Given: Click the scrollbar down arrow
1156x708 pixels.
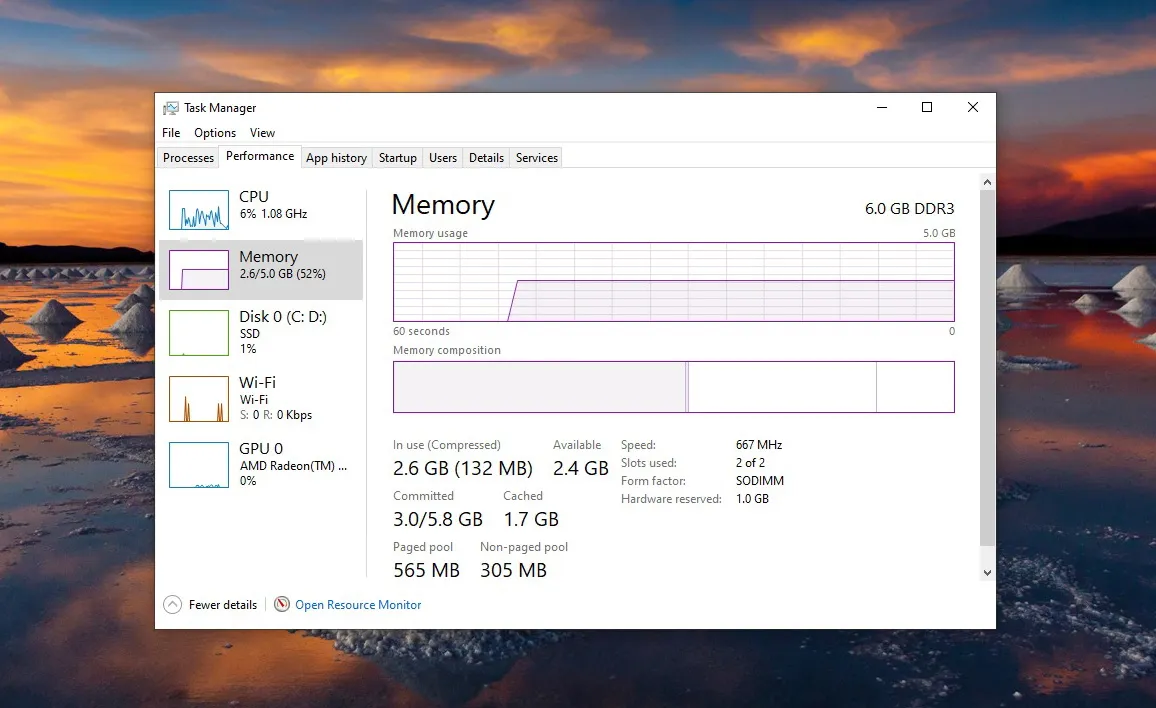Looking at the screenshot, I should [987, 573].
